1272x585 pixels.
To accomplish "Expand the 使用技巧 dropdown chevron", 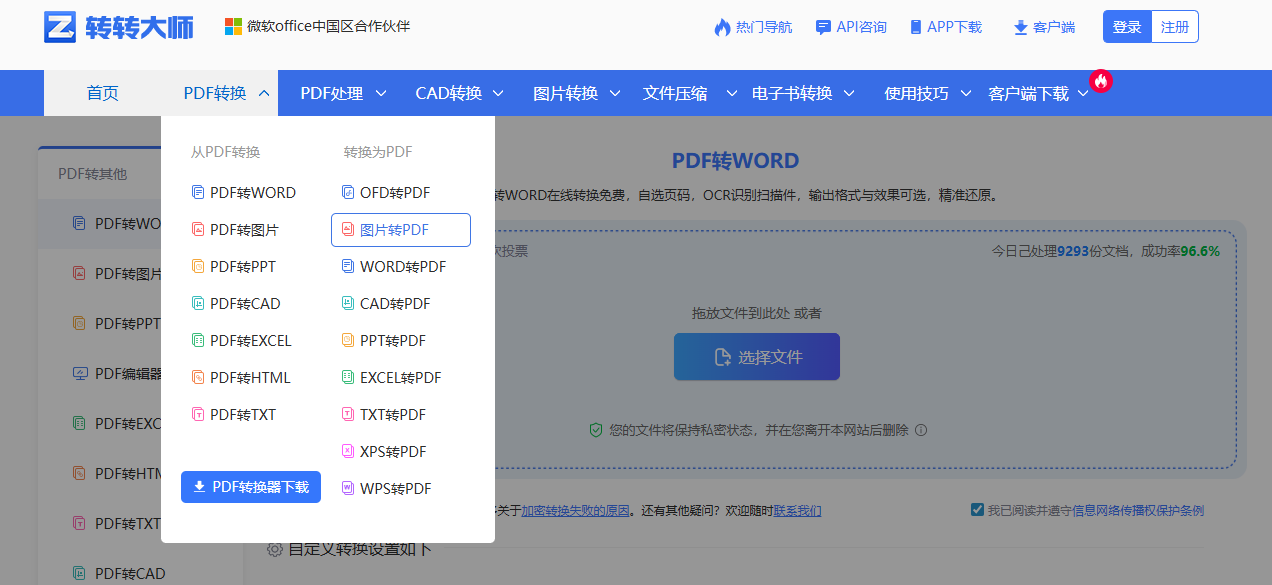I will (966, 93).
